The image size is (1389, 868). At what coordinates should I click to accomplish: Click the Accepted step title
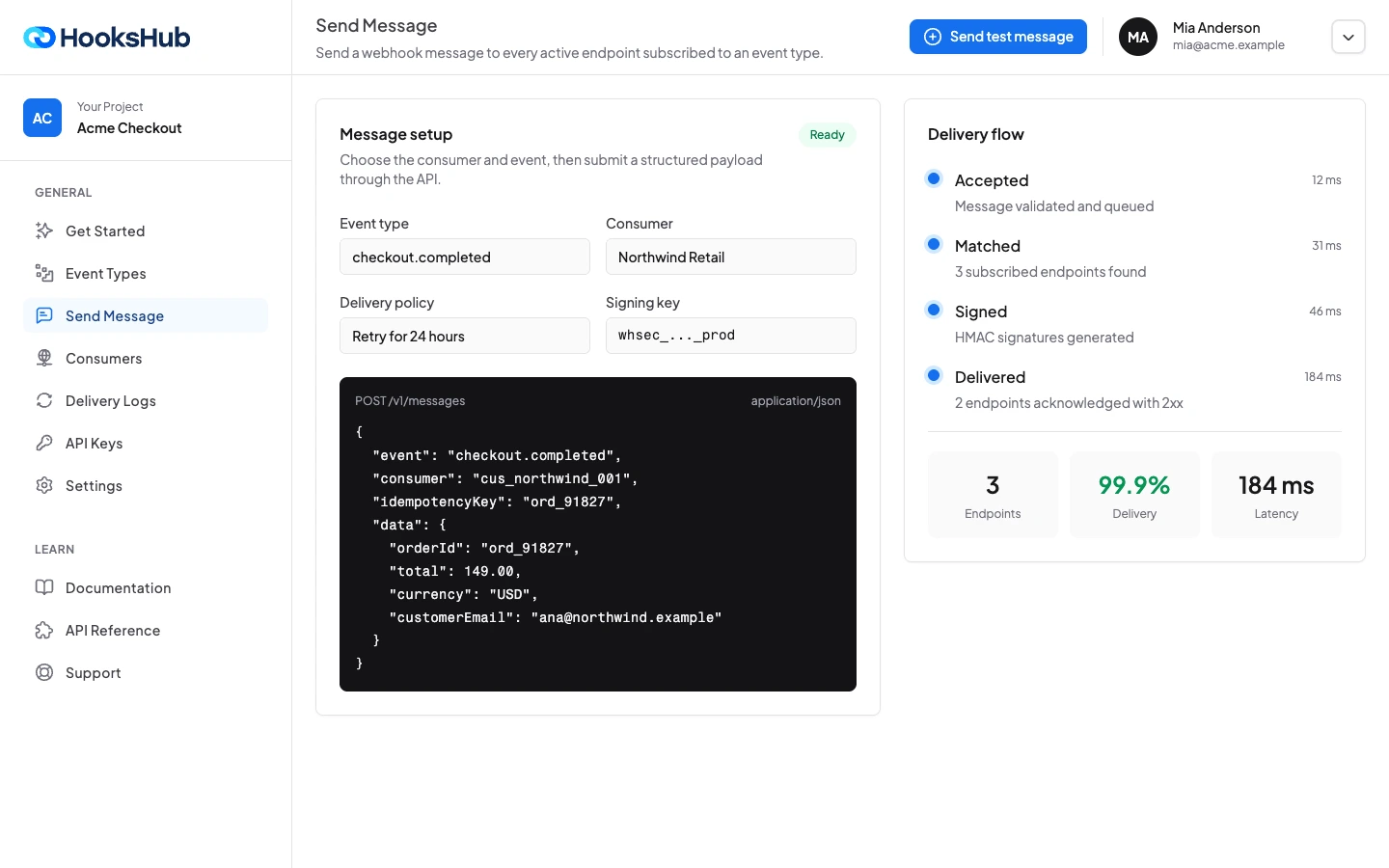992,180
